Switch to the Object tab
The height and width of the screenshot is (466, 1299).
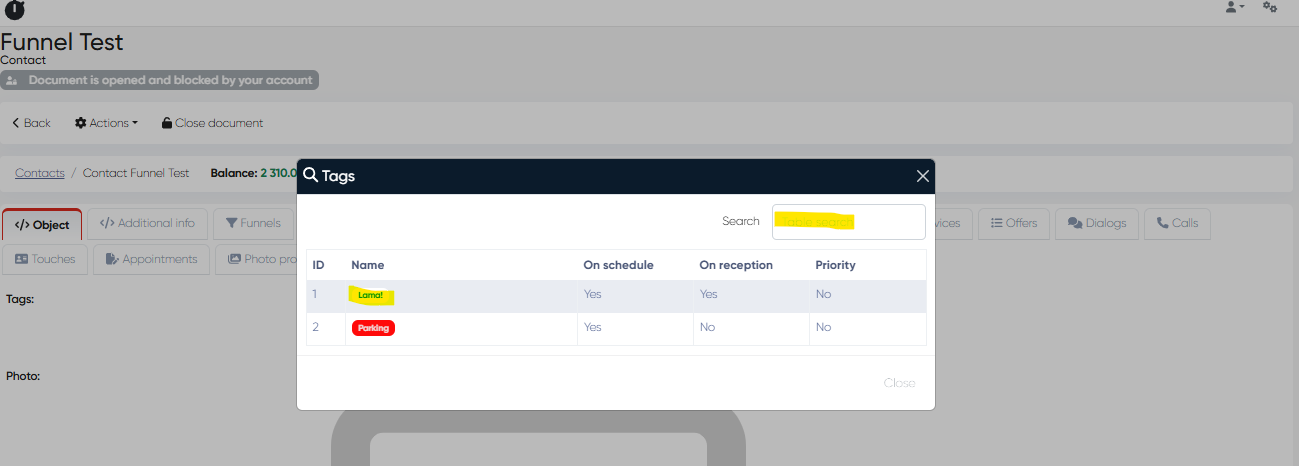(42, 225)
